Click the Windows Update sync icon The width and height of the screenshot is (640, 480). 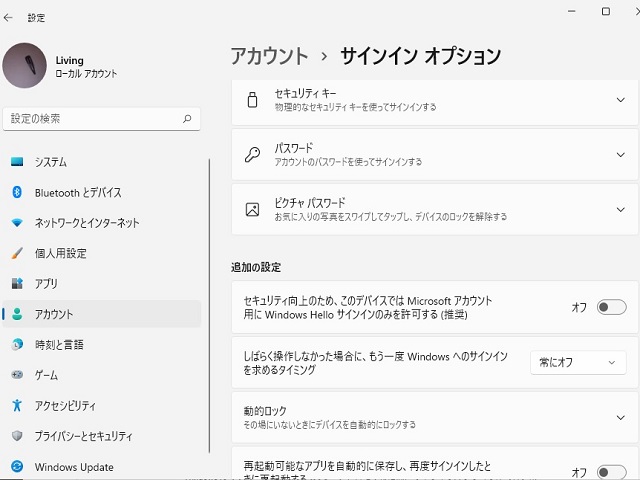[x=17, y=466]
